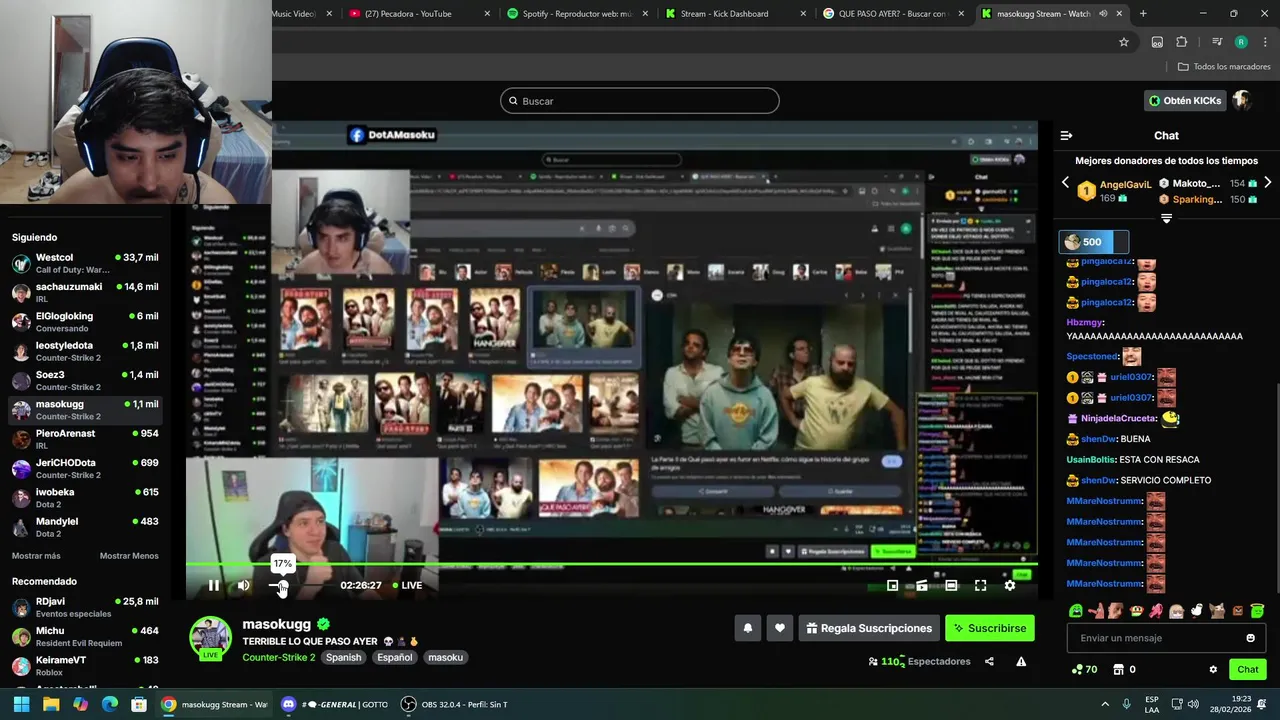Pause the live stream playback
Screen dimensions: 1280x720
click(x=214, y=585)
